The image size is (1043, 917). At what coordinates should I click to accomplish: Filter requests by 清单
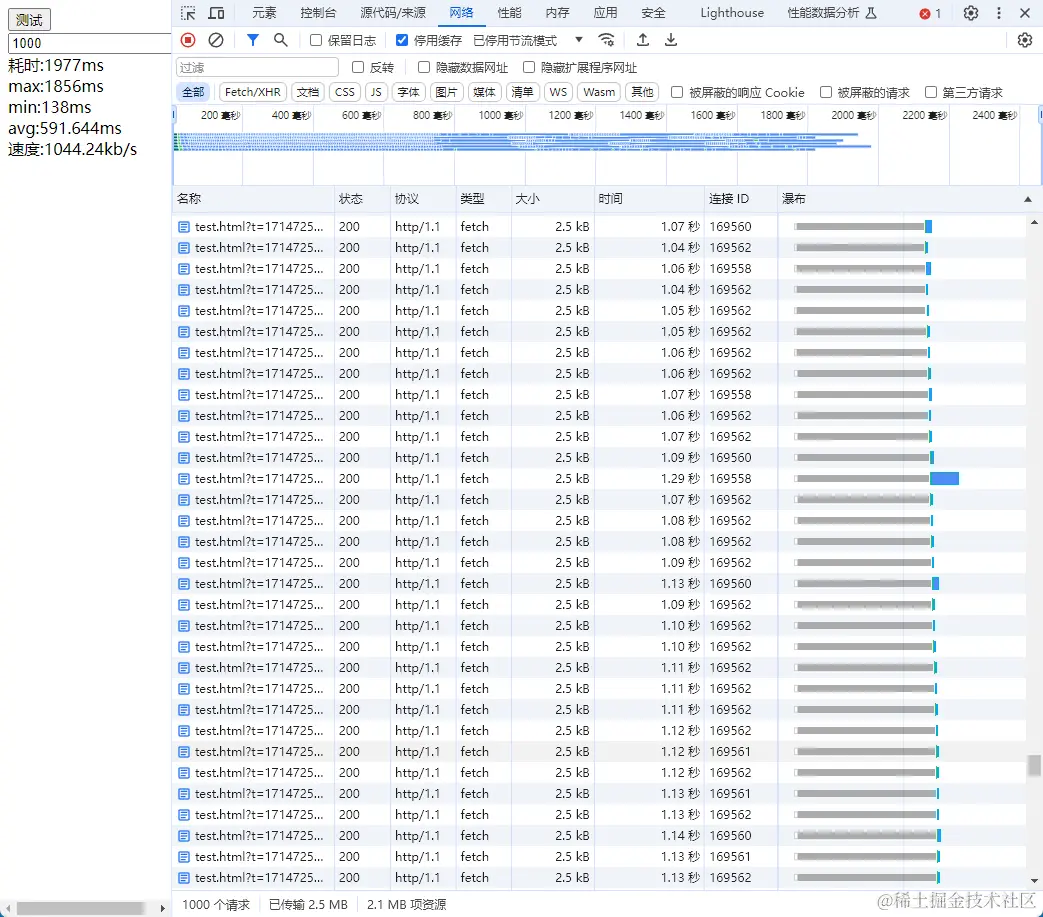(522, 92)
